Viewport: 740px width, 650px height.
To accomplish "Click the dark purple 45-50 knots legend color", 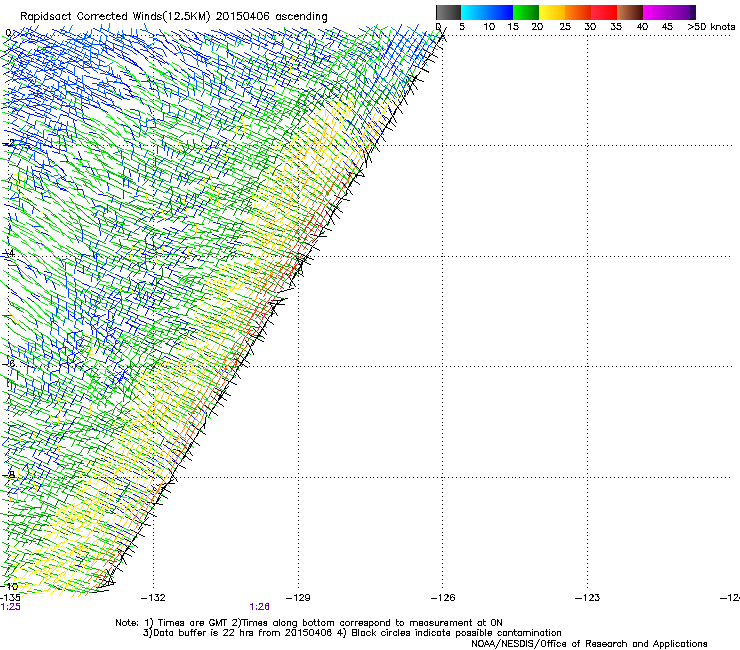I will tap(682, 12).
